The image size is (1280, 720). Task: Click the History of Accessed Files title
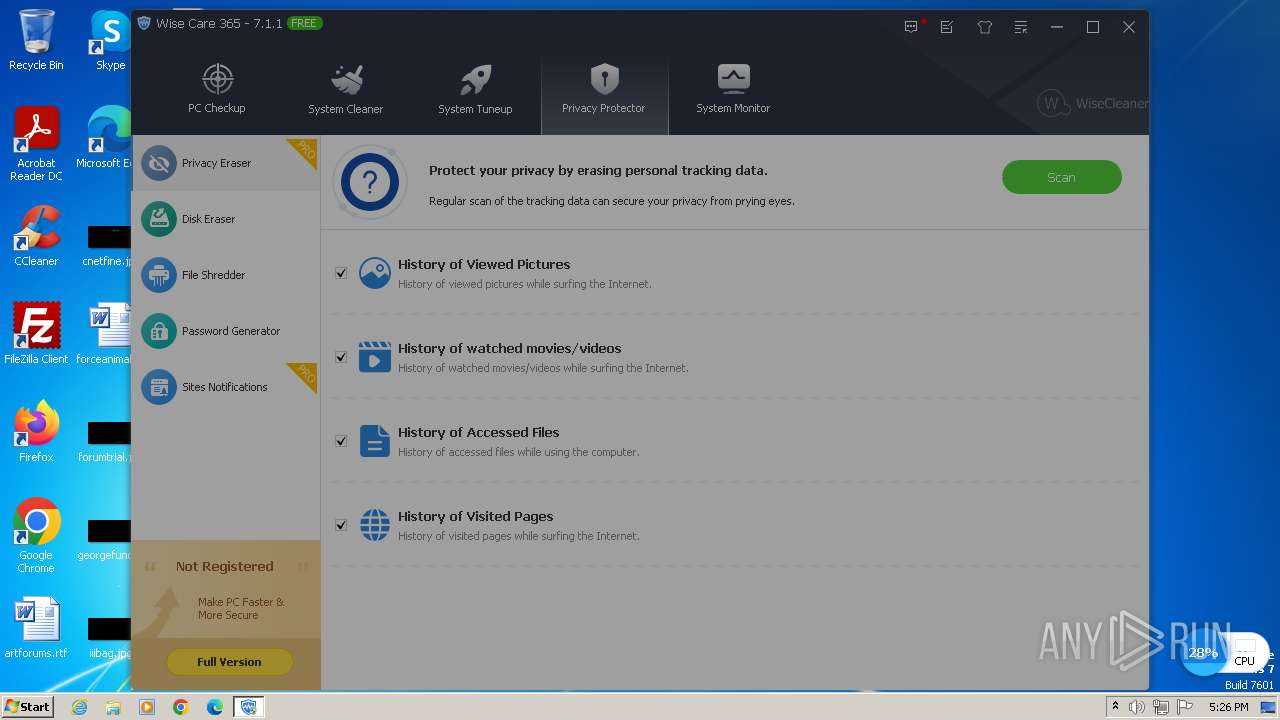pyautogui.click(x=478, y=432)
